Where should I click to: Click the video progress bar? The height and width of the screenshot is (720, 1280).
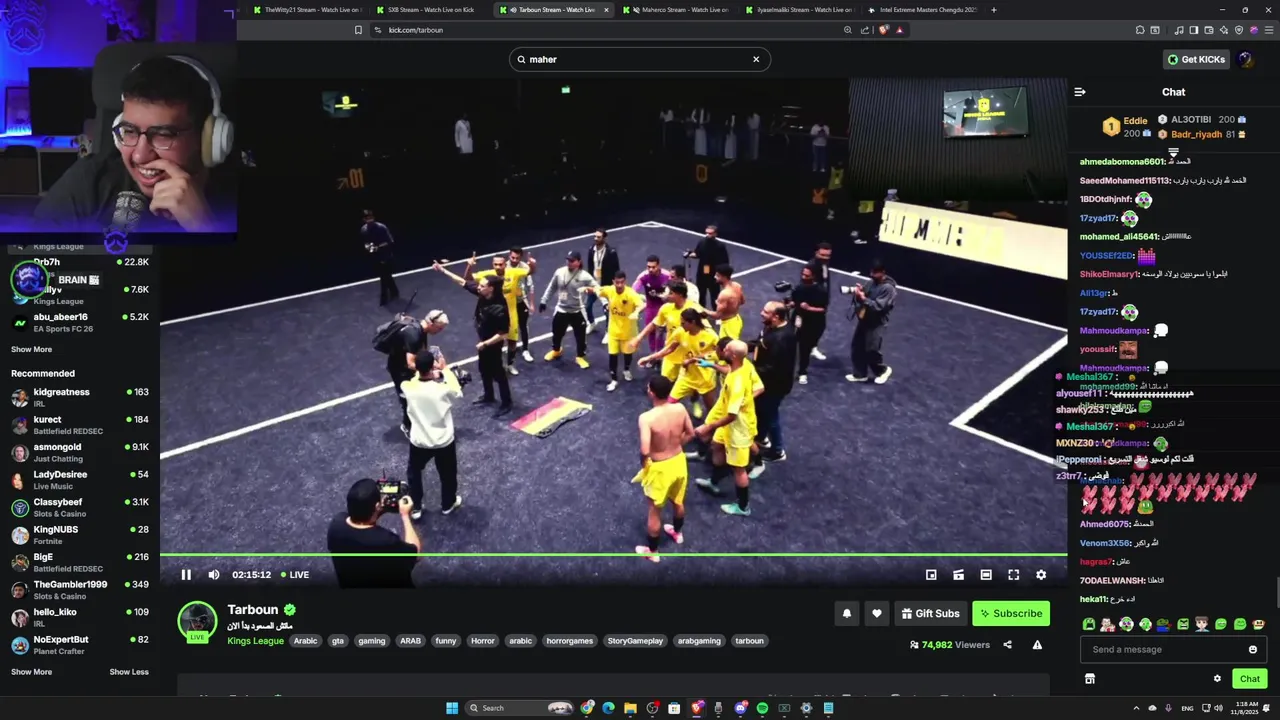click(613, 554)
